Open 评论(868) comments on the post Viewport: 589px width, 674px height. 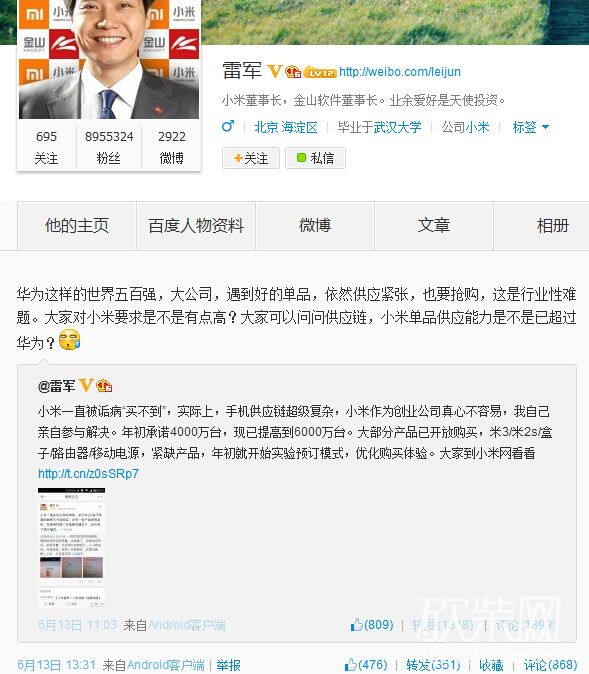550,665
